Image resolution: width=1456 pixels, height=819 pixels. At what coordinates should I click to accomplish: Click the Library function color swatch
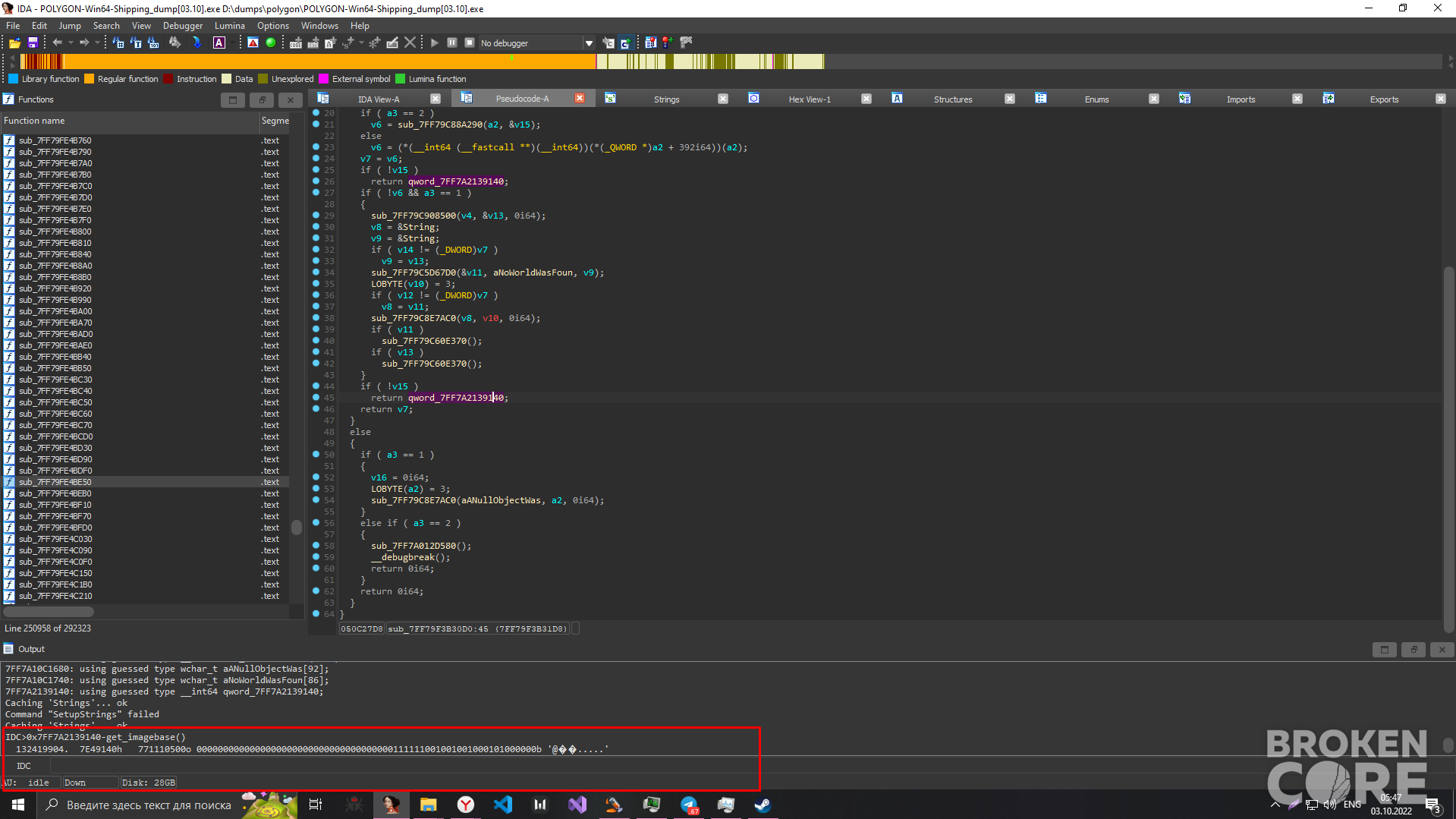(13, 79)
